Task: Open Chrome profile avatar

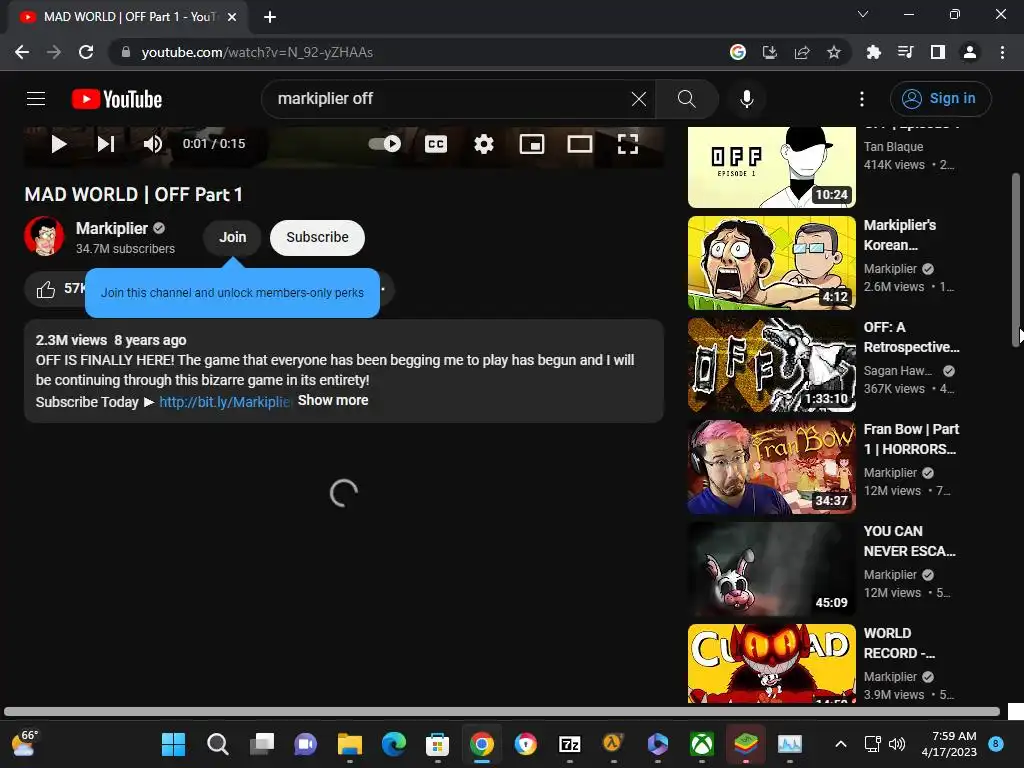Action: (x=970, y=52)
